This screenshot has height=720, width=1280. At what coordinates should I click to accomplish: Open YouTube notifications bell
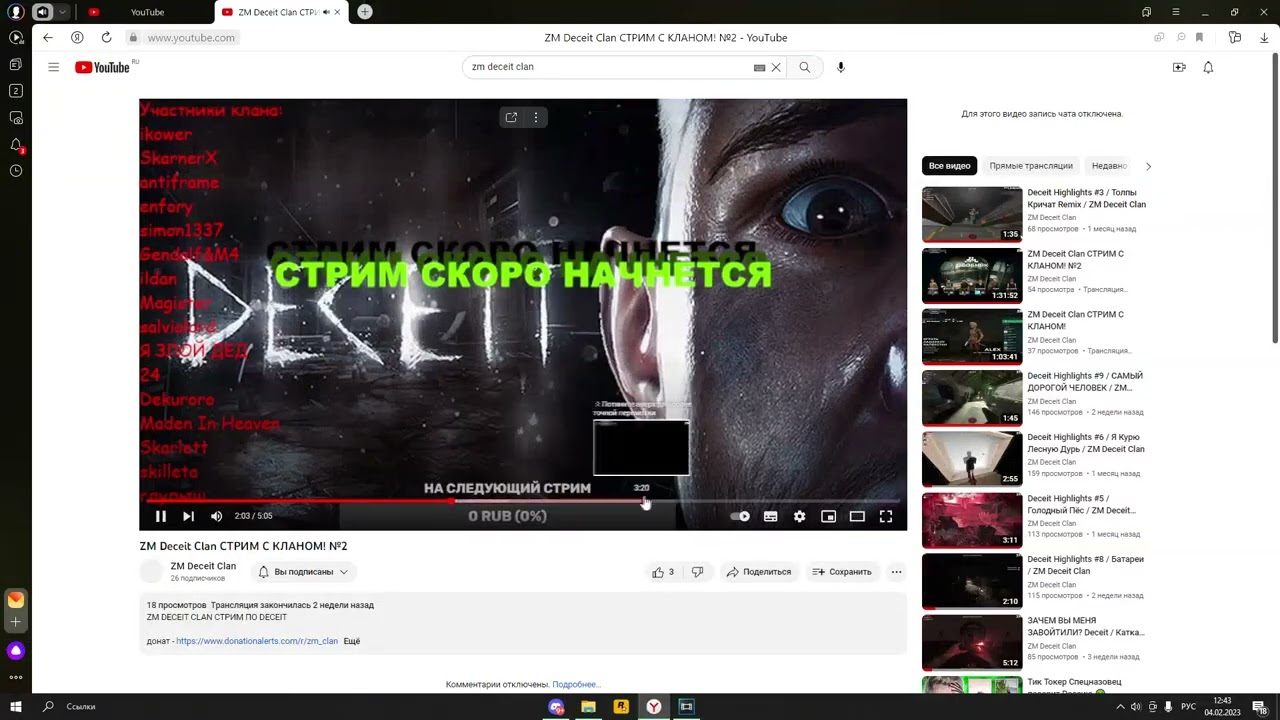click(1208, 67)
